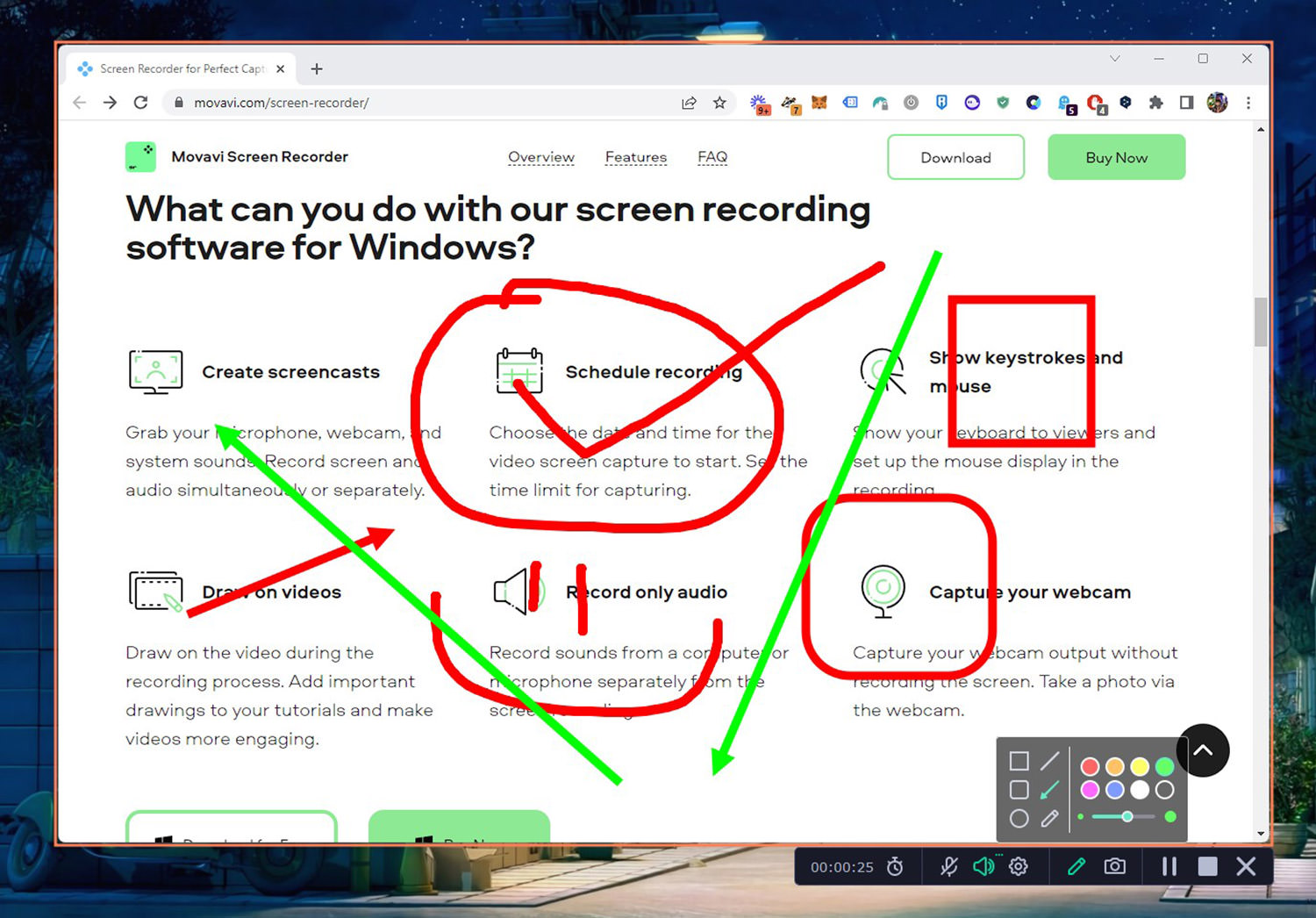The image size is (1316, 918).
Task: Click the Record only audio heading
Action: pyautogui.click(x=647, y=592)
